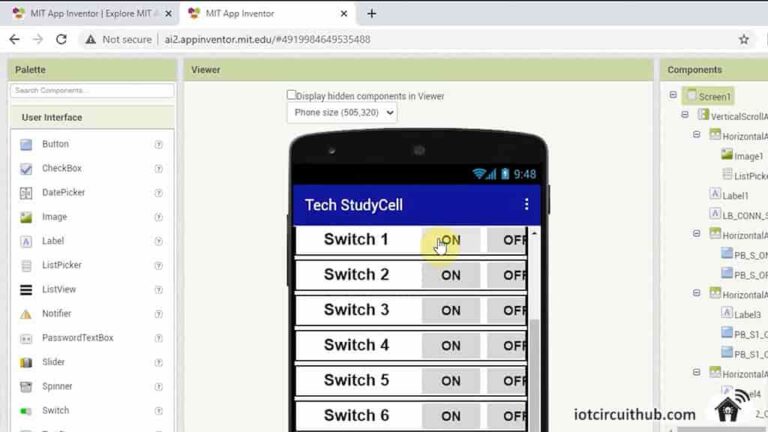Pick the DatePicker palette icon

point(26,193)
